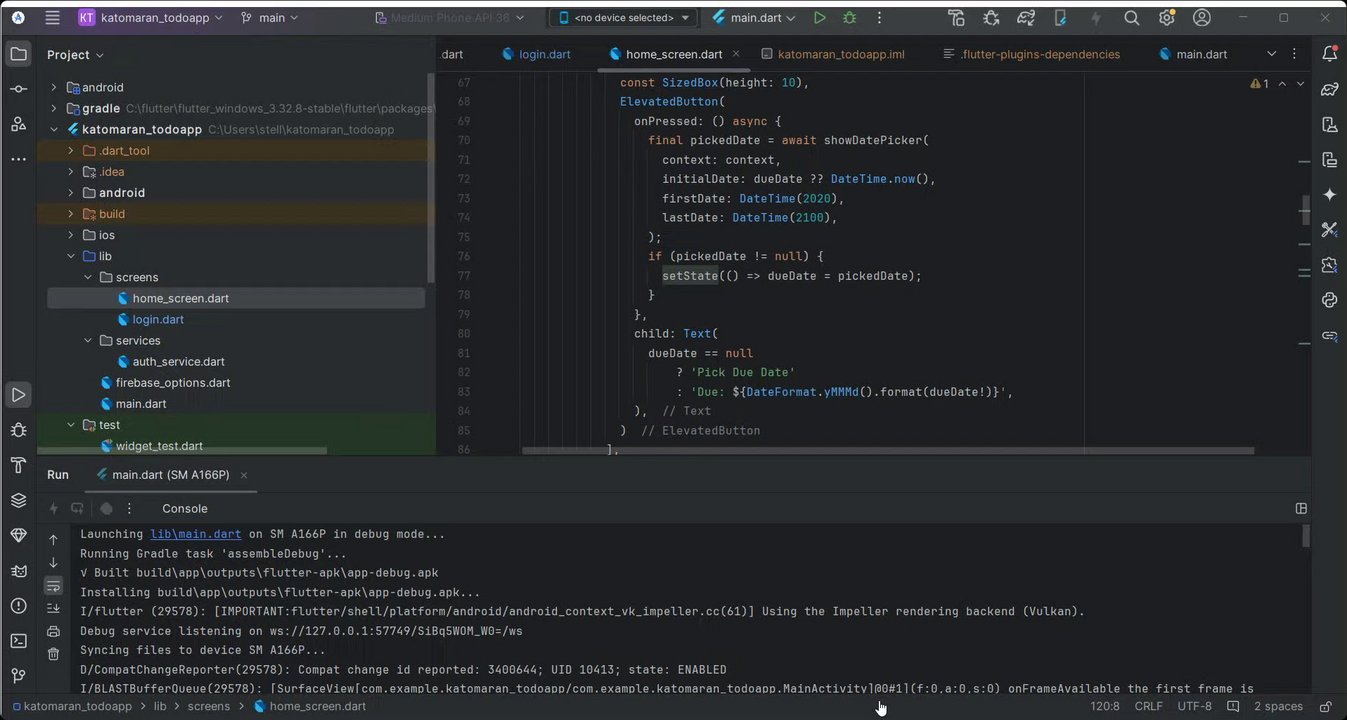Expand the .dart_tool folder in project tree
This screenshot has width=1347, height=720.
[70, 151]
